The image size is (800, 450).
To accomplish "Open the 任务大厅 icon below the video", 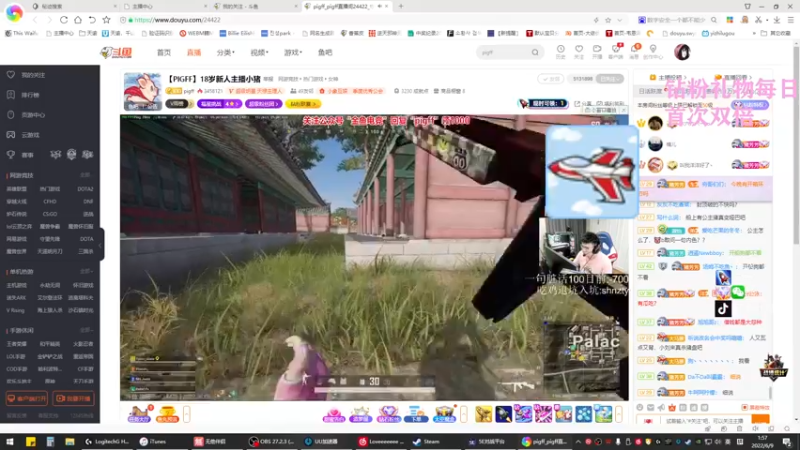I will [139, 414].
